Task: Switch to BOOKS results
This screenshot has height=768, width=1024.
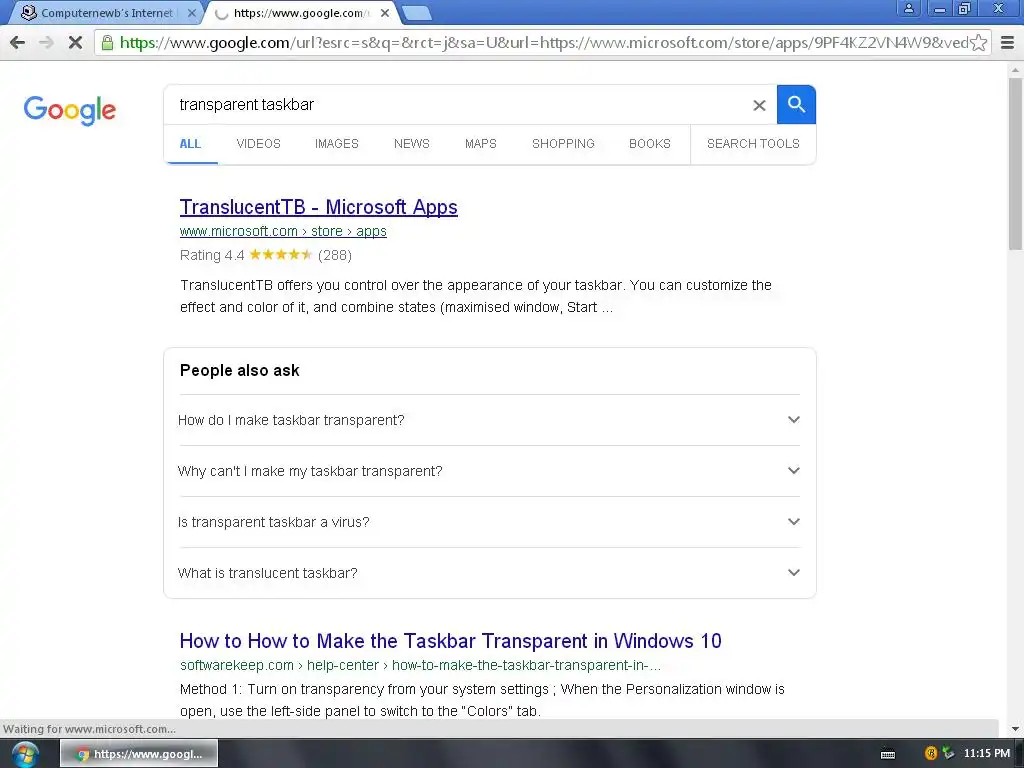Action: click(650, 144)
